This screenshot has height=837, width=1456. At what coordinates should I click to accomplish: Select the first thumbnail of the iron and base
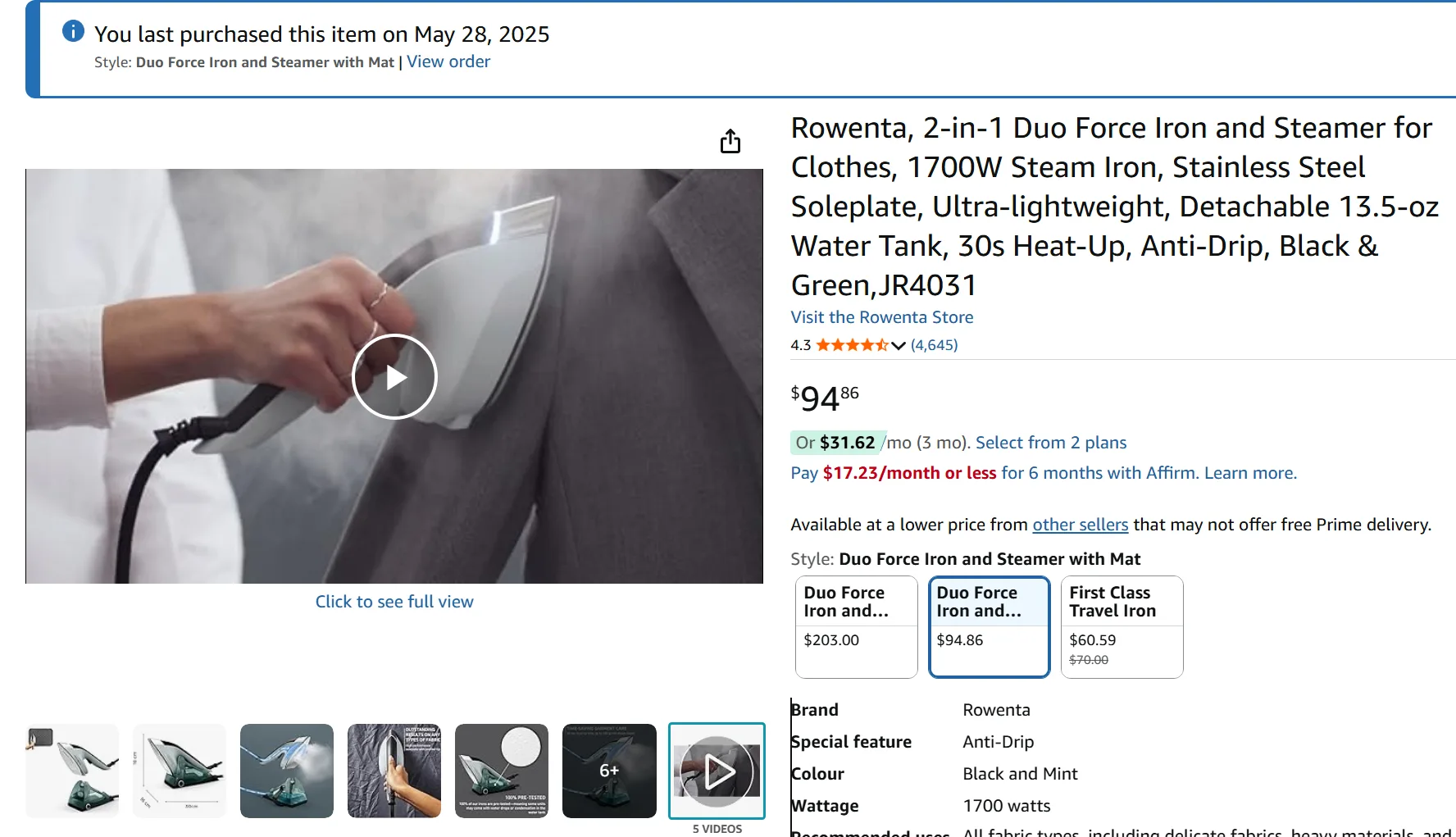pos(73,770)
